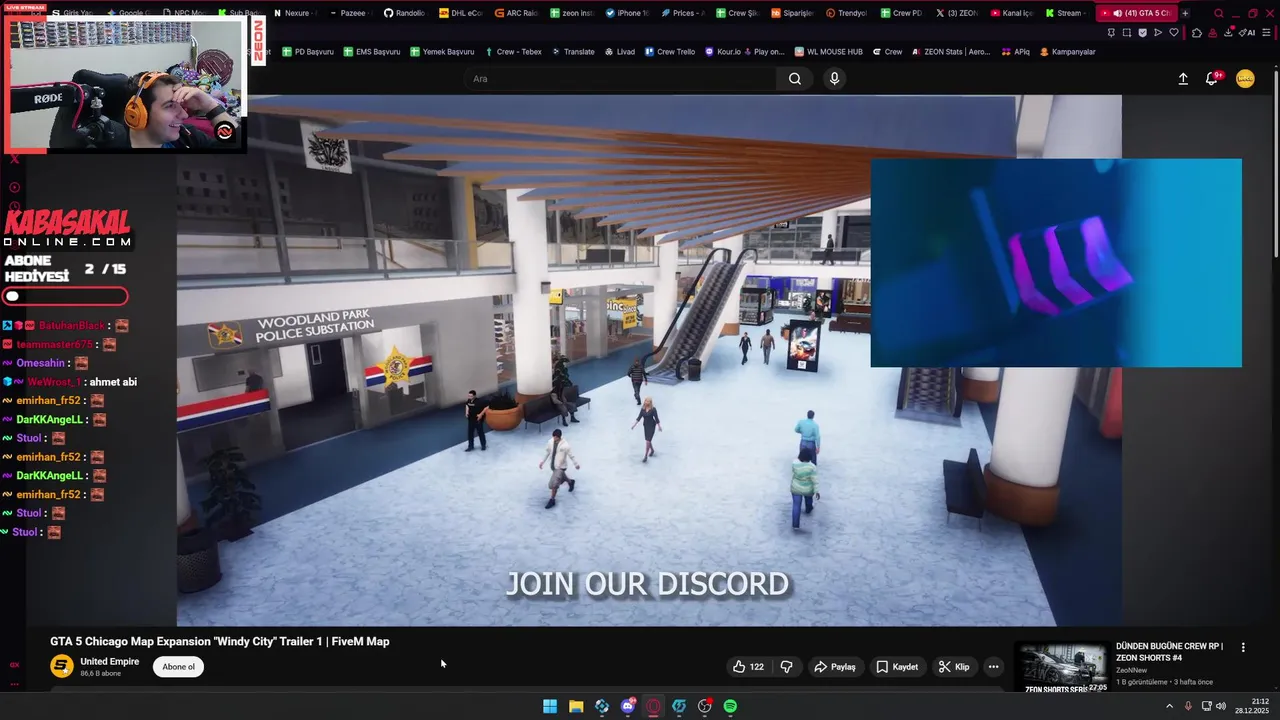Open Discord from the taskbar
Image resolution: width=1280 pixels, height=720 pixels.
(628, 706)
